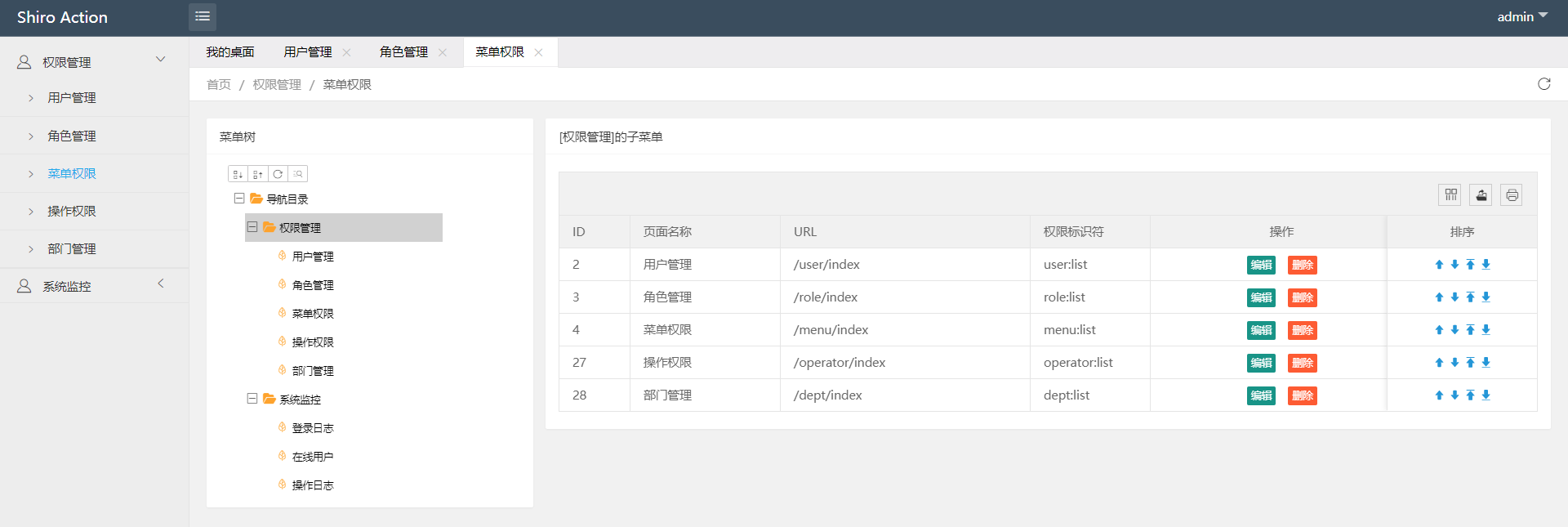This screenshot has height=527, width=1568.
Task: Move 角色管理 row to bottom
Action: click(x=1486, y=297)
